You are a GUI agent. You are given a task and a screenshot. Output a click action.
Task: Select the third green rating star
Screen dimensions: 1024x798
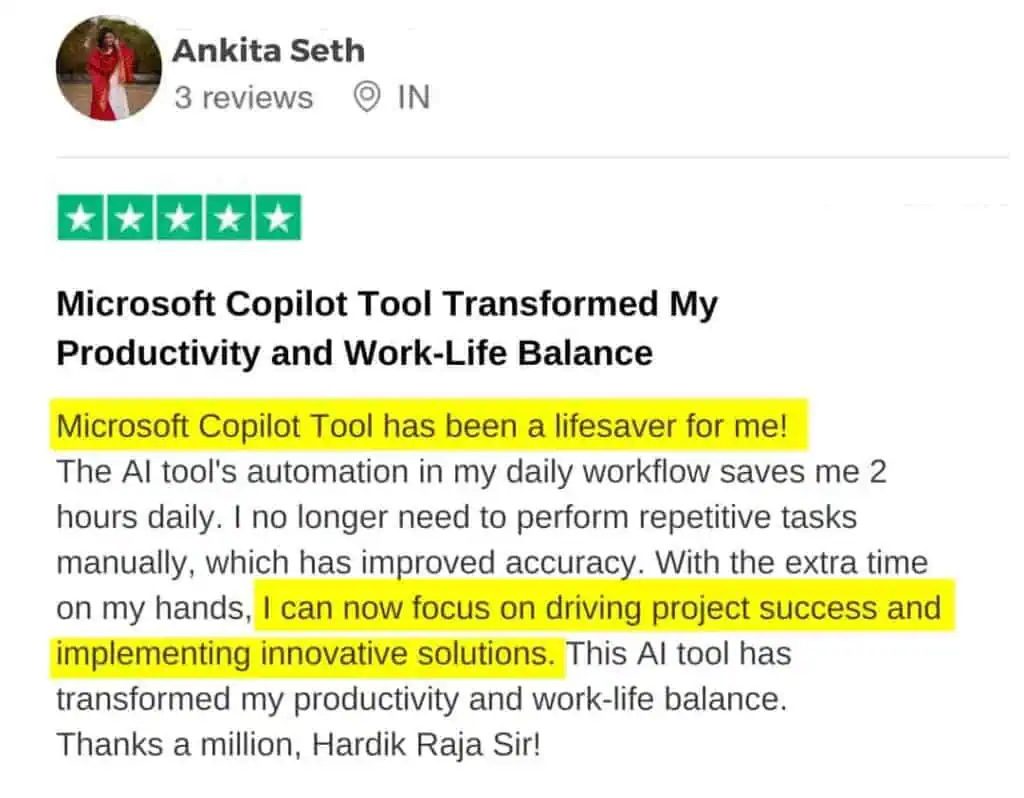[178, 218]
